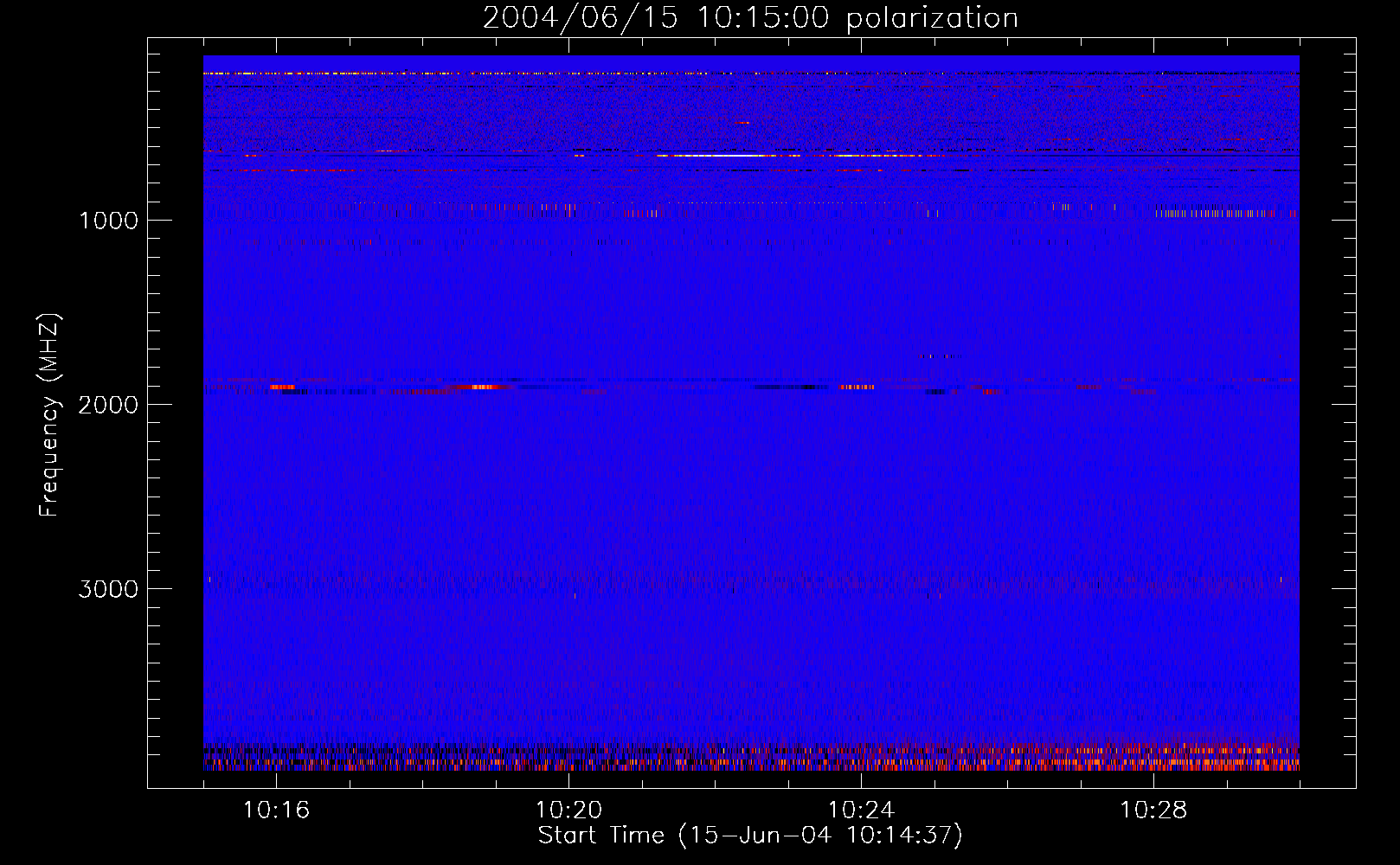Click the 1000 frequency tick label

108,221
